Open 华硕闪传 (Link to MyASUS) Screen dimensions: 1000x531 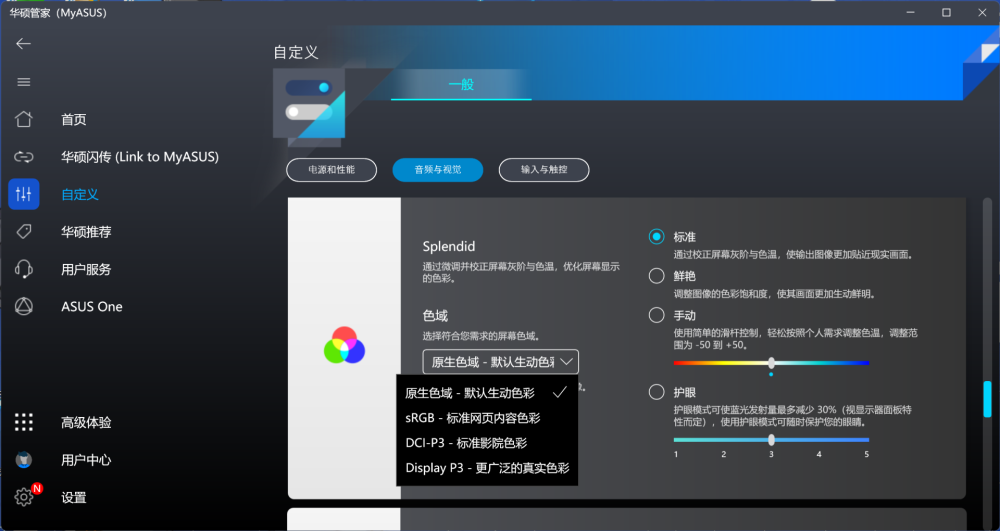click(x=140, y=157)
